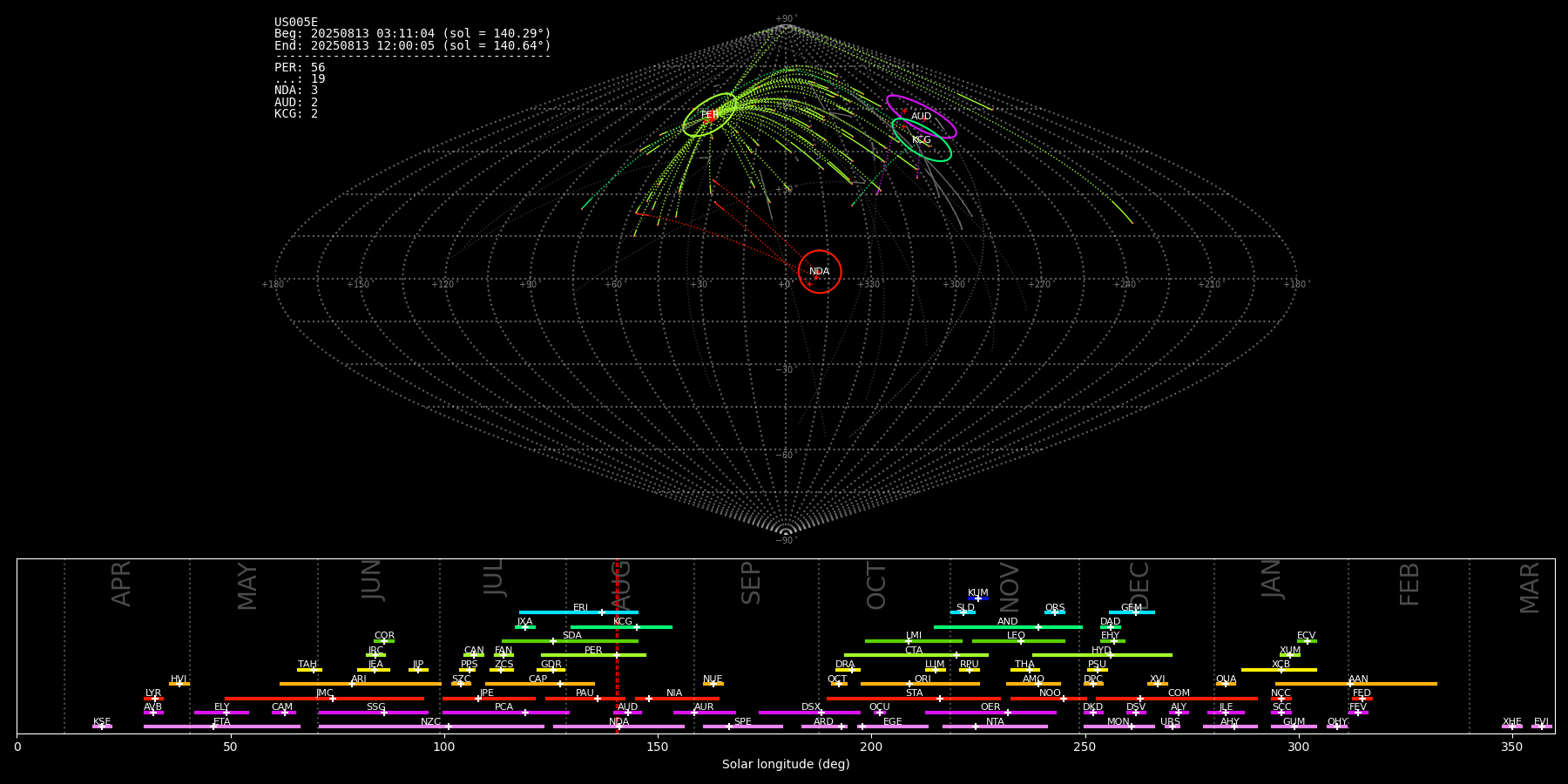Click the +210 longitude label on the map
This screenshot has width=1568, height=784.
click(x=1209, y=285)
